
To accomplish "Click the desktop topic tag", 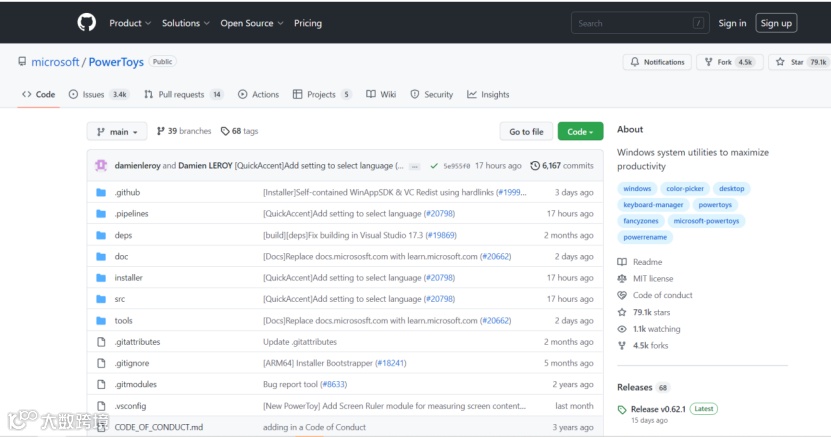I will (x=731, y=189).
